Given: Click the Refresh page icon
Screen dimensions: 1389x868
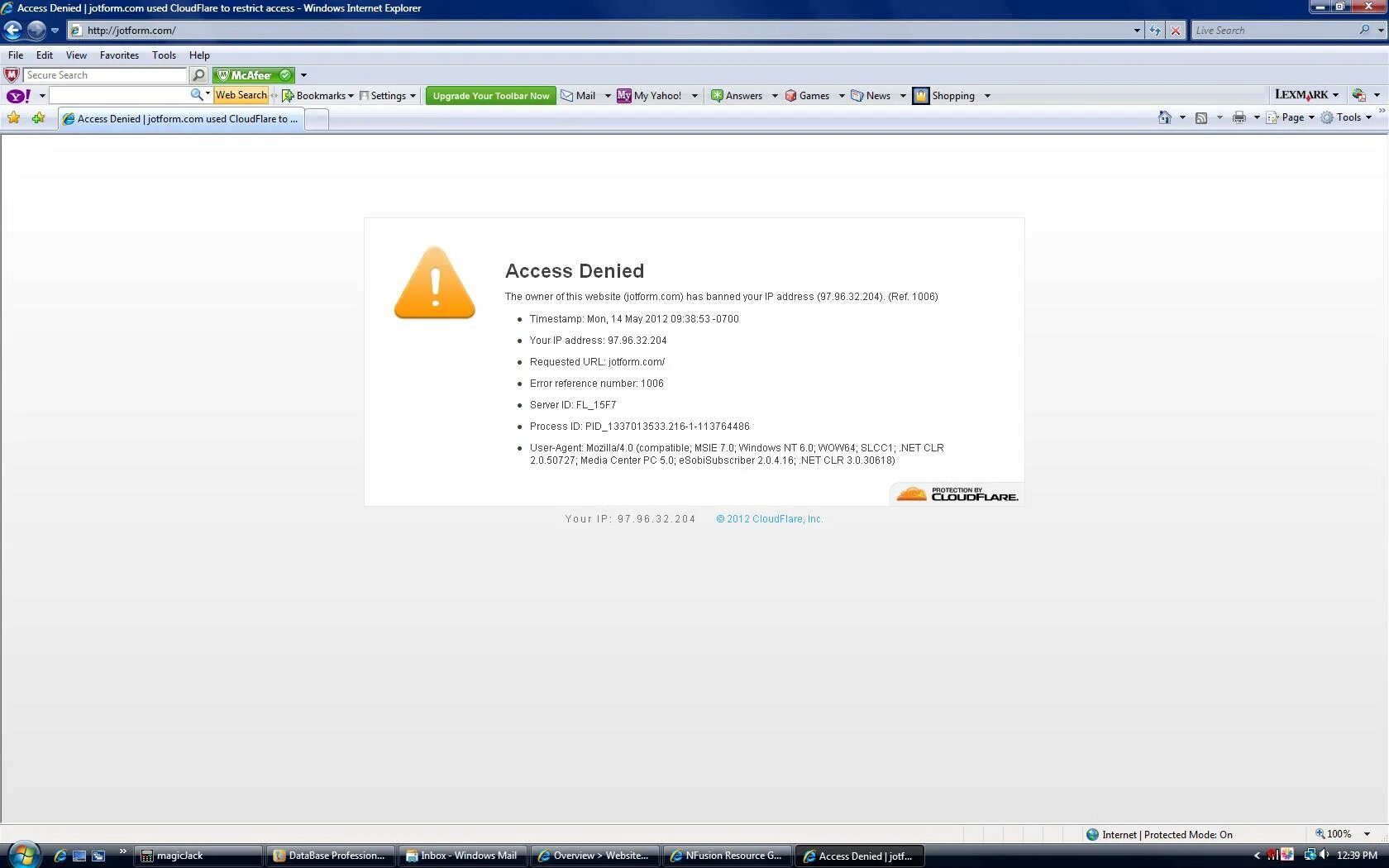Looking at the screenshot, I should tap(1155, 31).
